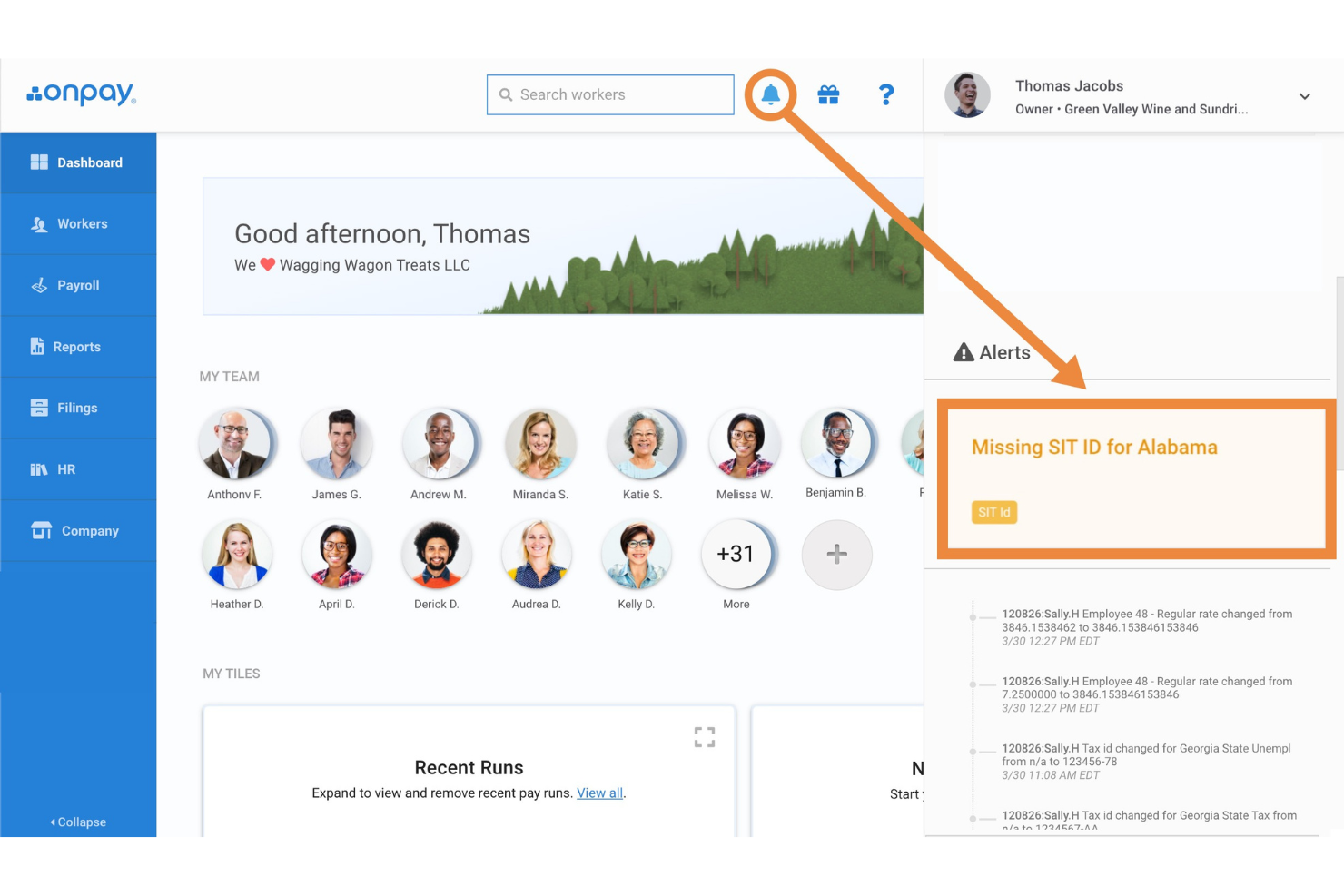
Task: Open Kelly D. team member avatar
Action: click(637, 554)
